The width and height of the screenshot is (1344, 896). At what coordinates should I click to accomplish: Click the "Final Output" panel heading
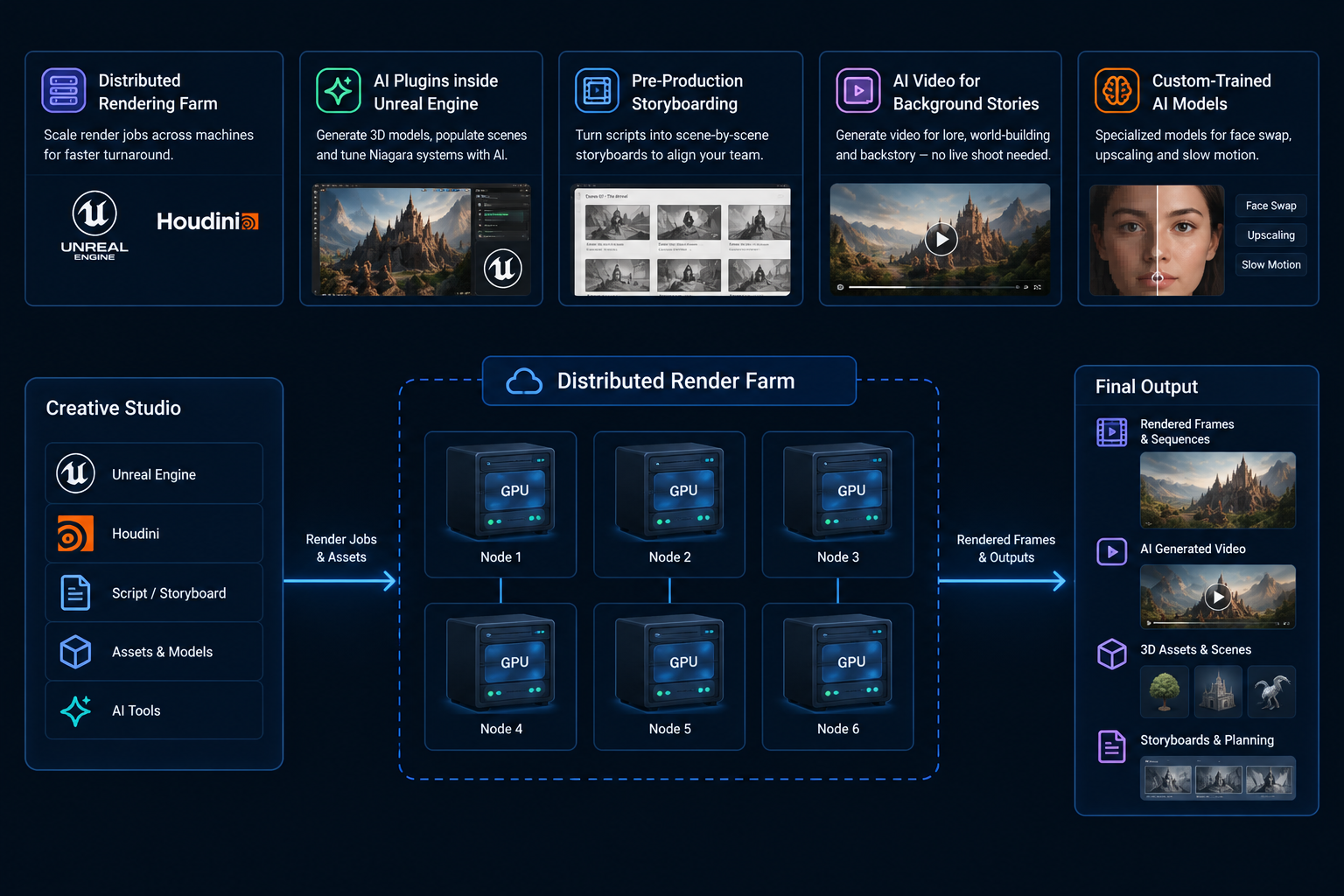(x=1146, y=387)
